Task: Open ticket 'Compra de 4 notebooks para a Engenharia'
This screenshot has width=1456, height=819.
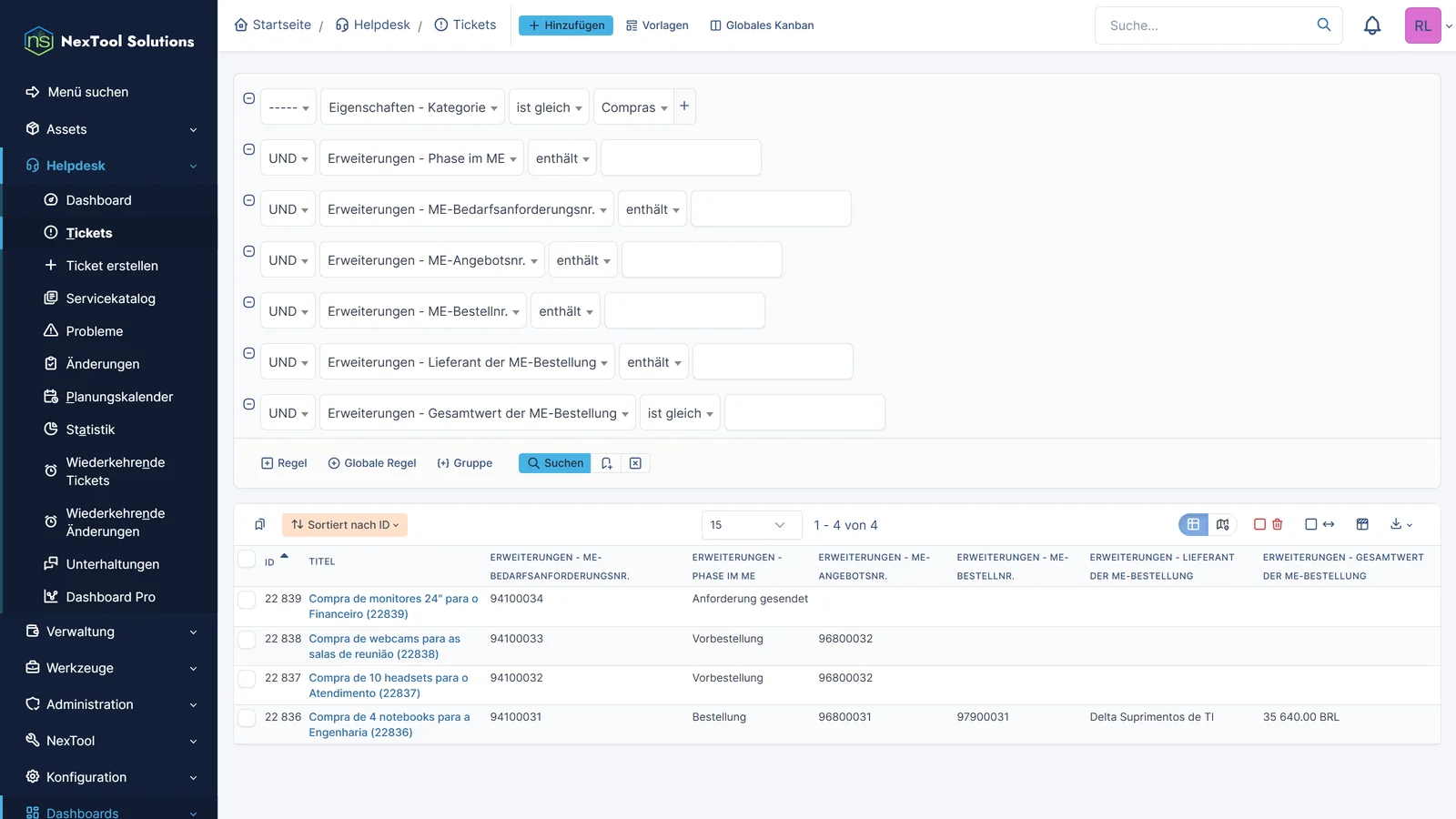Action: coord(389,724)
